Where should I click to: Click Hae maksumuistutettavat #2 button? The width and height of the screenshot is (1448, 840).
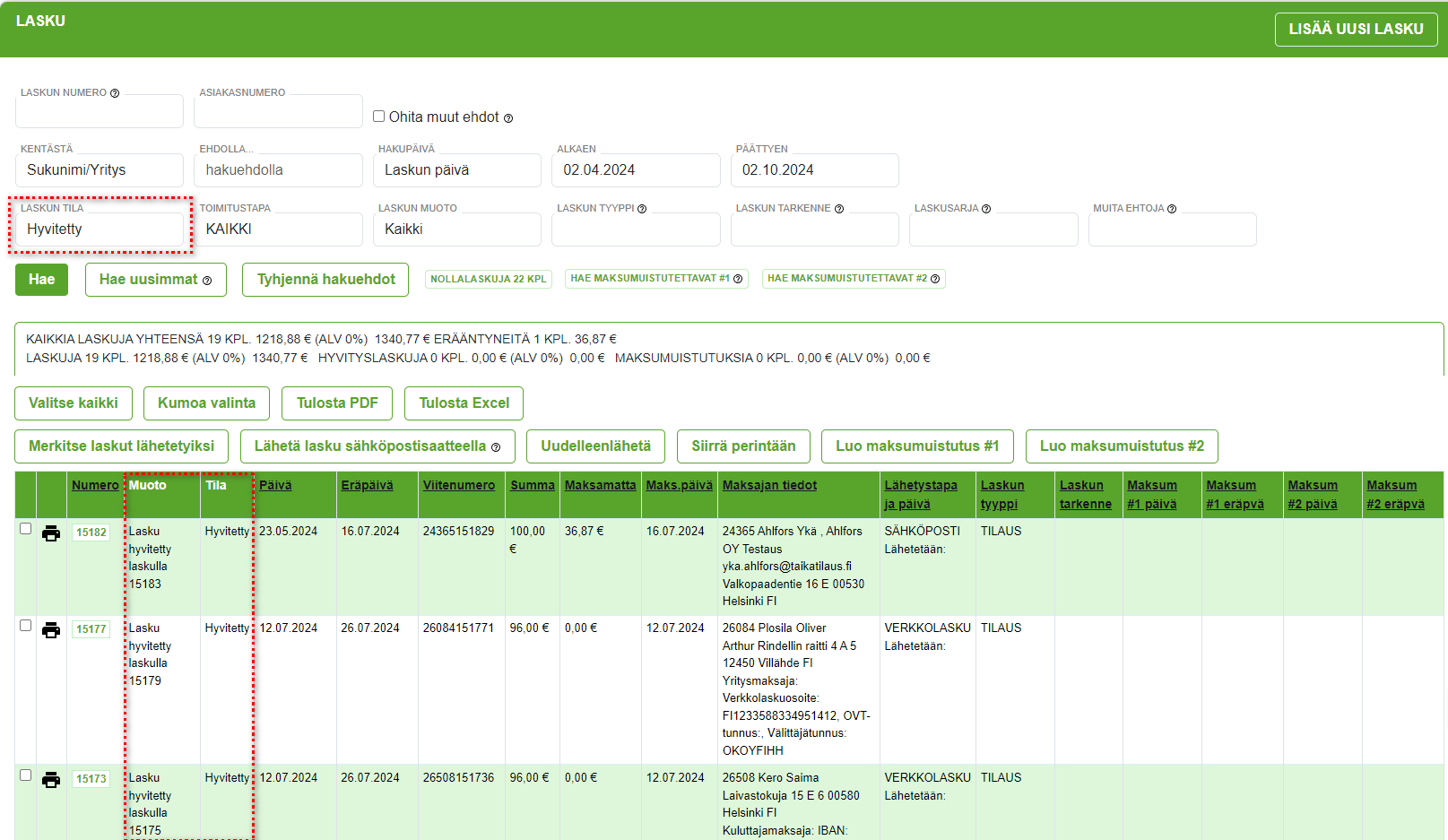[854, 279]
